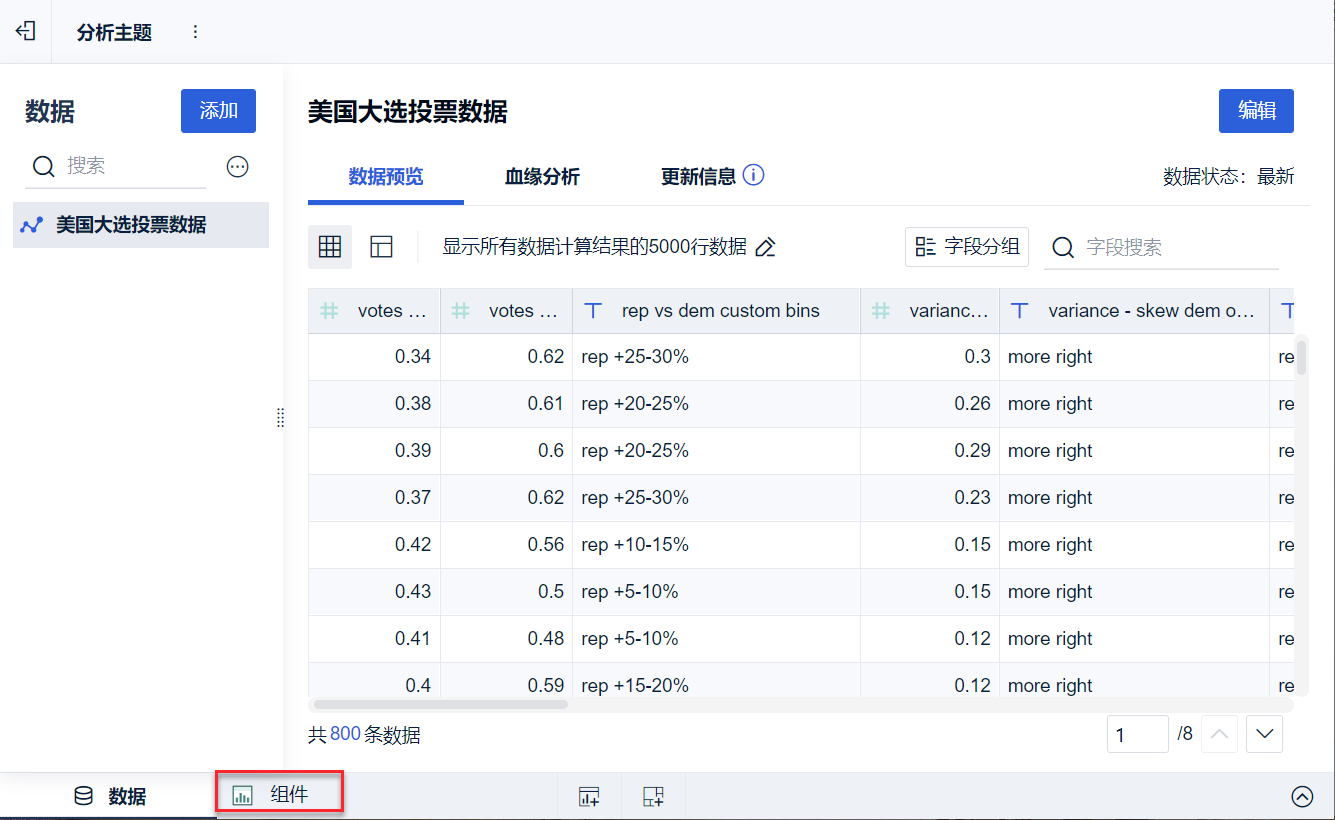
Task: Switch to field layout view
Action: click(381, 247)
